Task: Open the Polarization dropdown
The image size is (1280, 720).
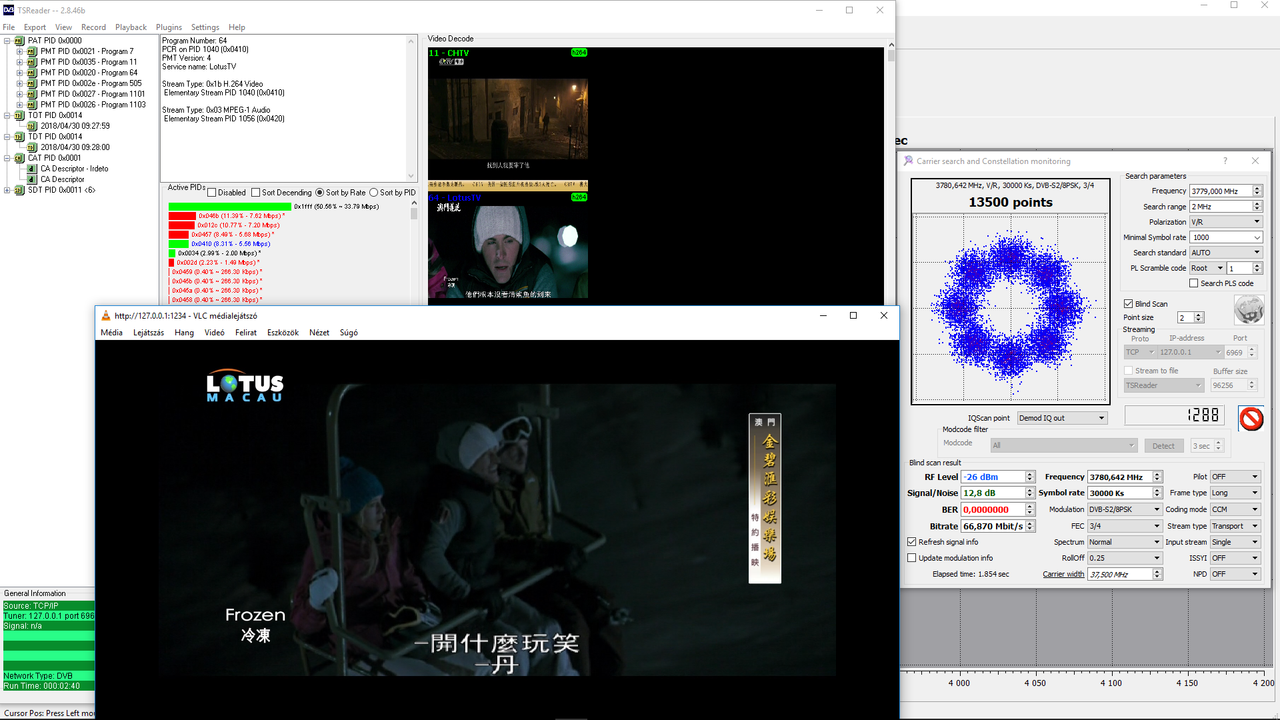Action: [1226, 222]
